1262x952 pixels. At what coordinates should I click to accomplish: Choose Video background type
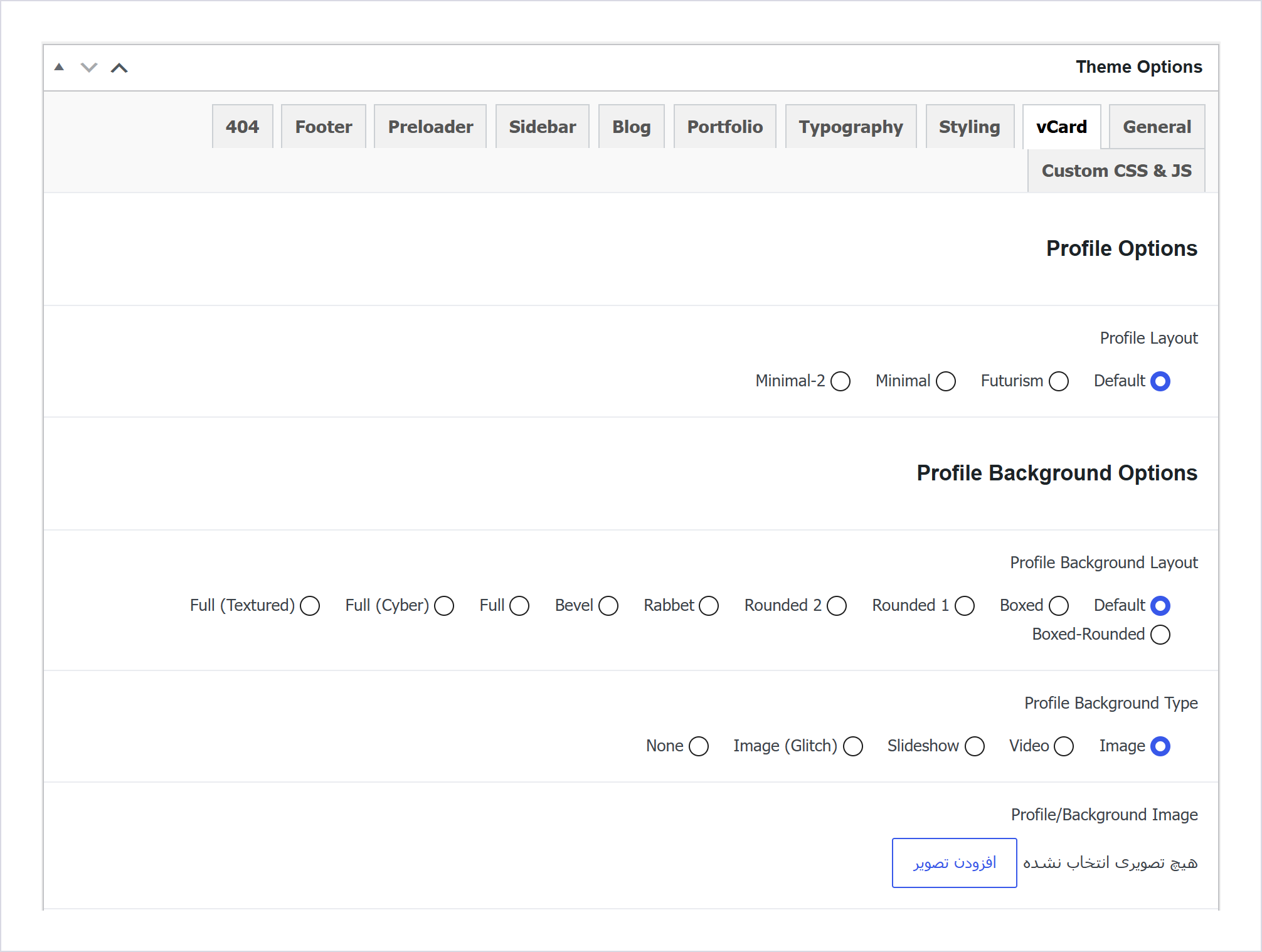(x=1064, y=746)
